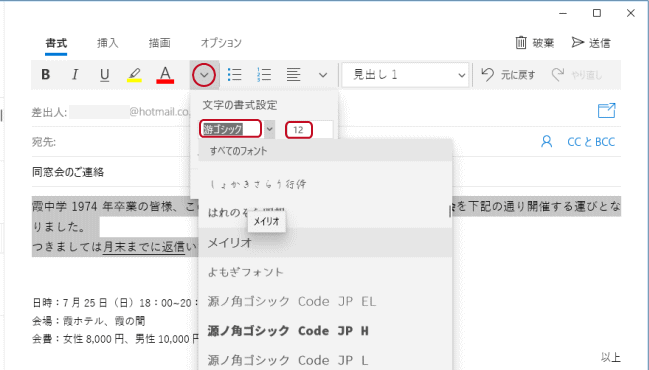
Task: Switch to the 描画 tab
Action: tap(159, 43)
